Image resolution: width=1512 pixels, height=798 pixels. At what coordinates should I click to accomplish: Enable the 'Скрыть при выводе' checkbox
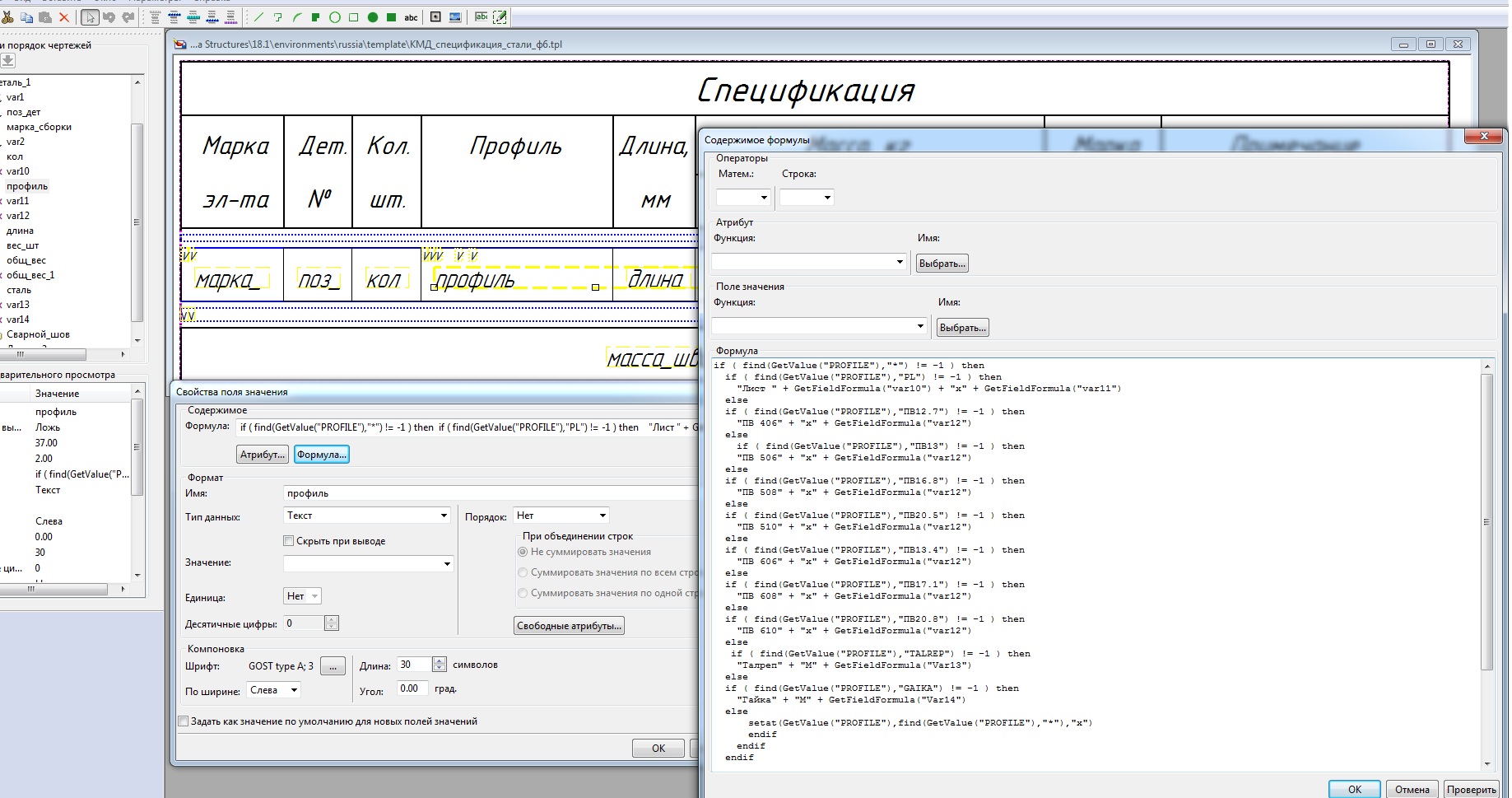289,541
